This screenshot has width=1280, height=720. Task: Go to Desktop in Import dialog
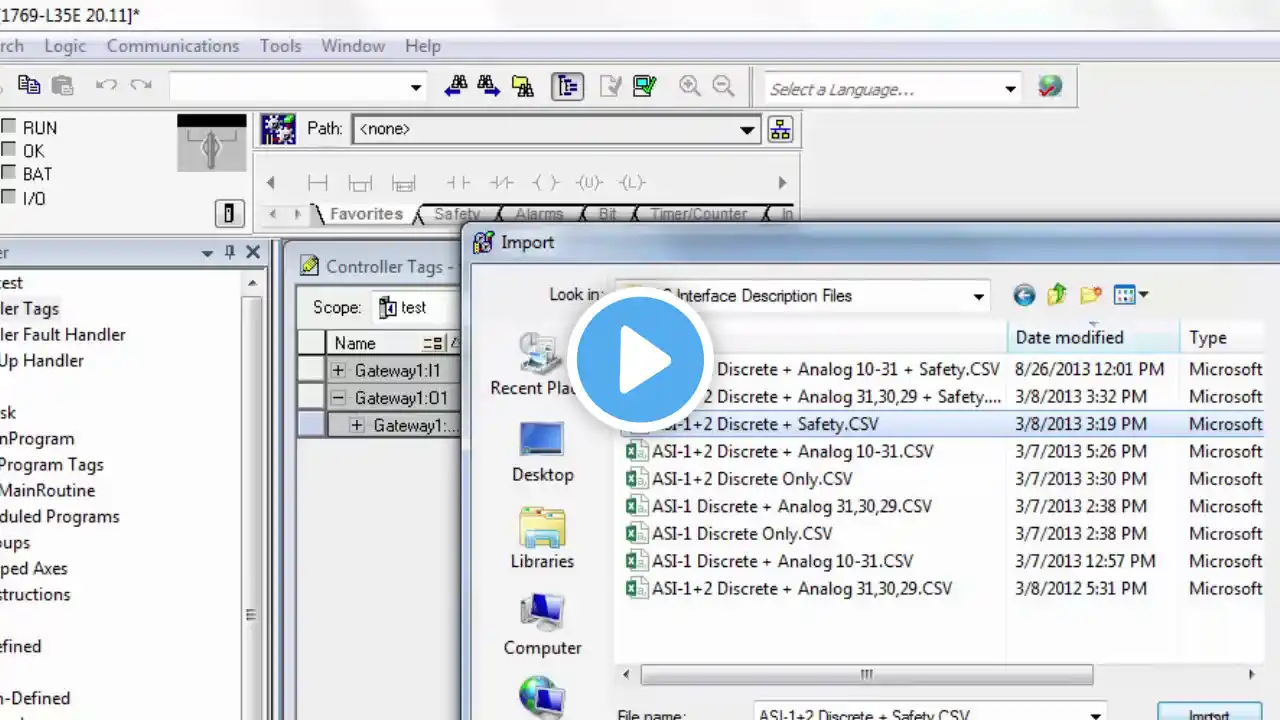click(543, 452)
